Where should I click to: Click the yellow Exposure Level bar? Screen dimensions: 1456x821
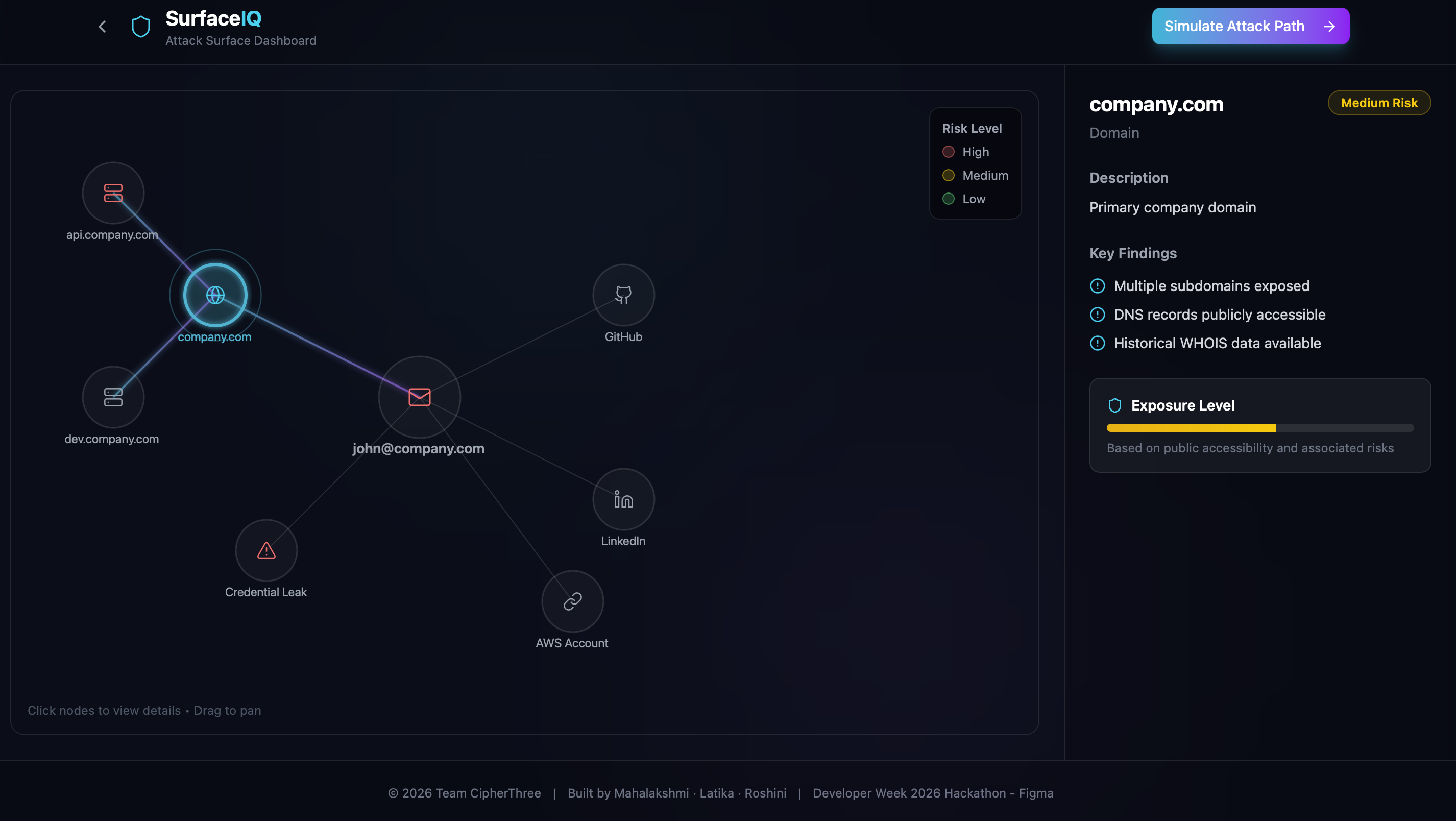(x=1191, y=428)
